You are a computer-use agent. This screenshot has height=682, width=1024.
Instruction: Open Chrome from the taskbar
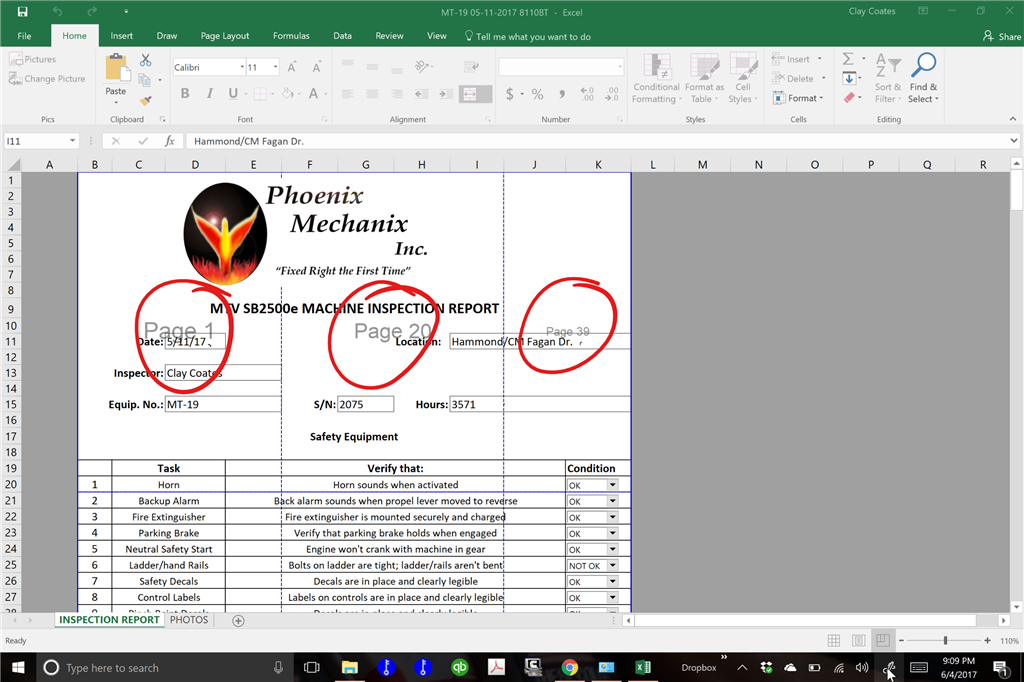[569, 667]
